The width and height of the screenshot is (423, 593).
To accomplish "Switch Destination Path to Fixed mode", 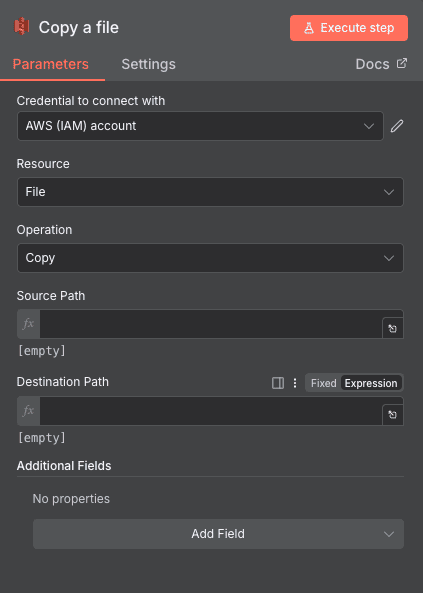I will [323, 383].
